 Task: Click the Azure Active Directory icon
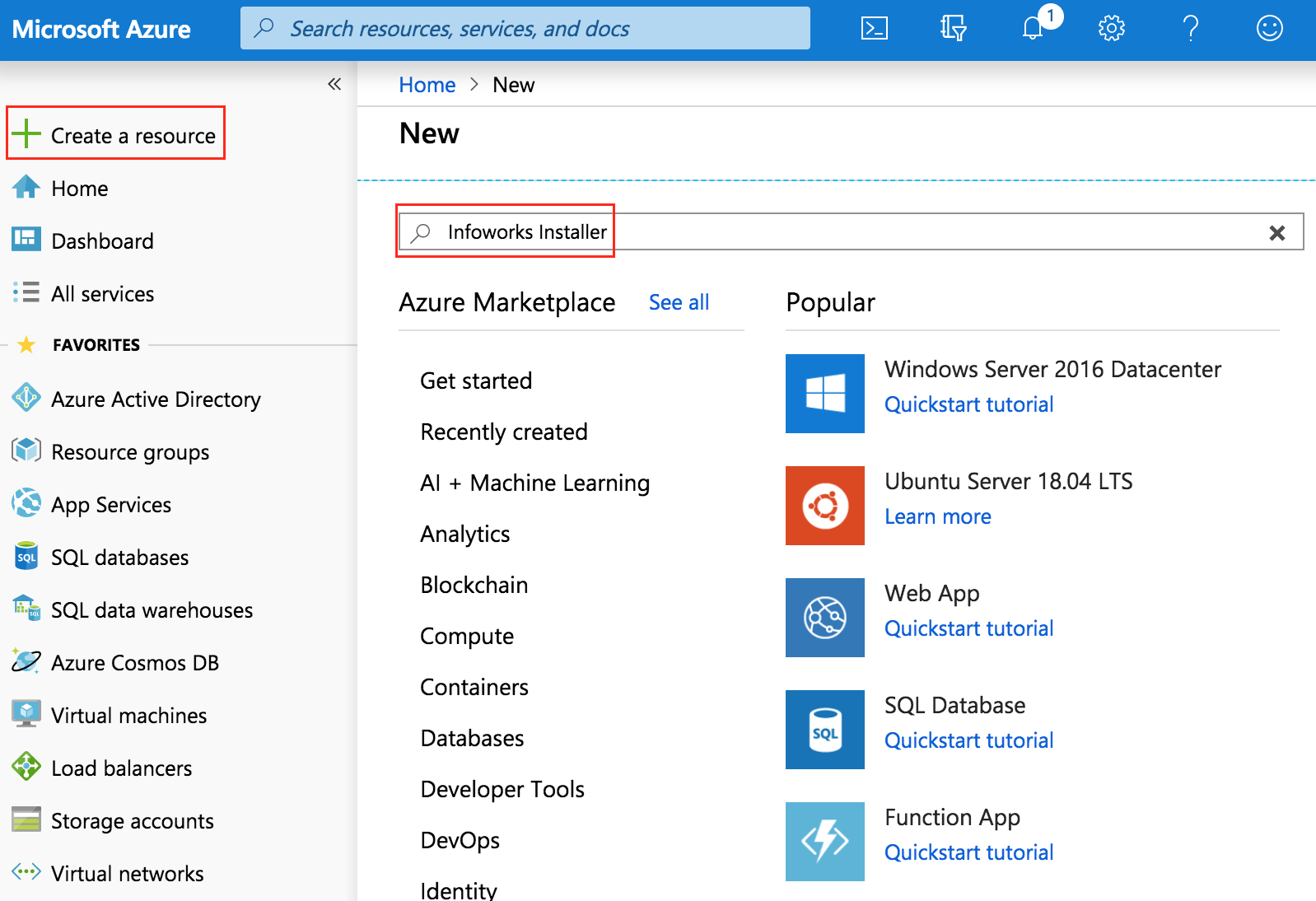(x=26, y=398)
